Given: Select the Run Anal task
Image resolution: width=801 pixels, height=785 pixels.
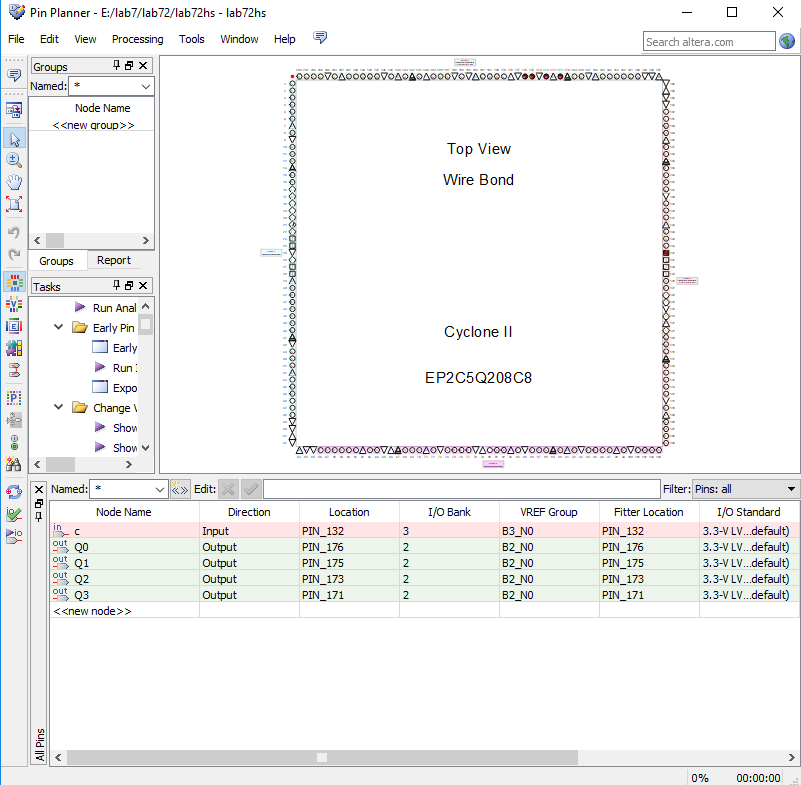Looking at the screenshot, I should [106, 308].
